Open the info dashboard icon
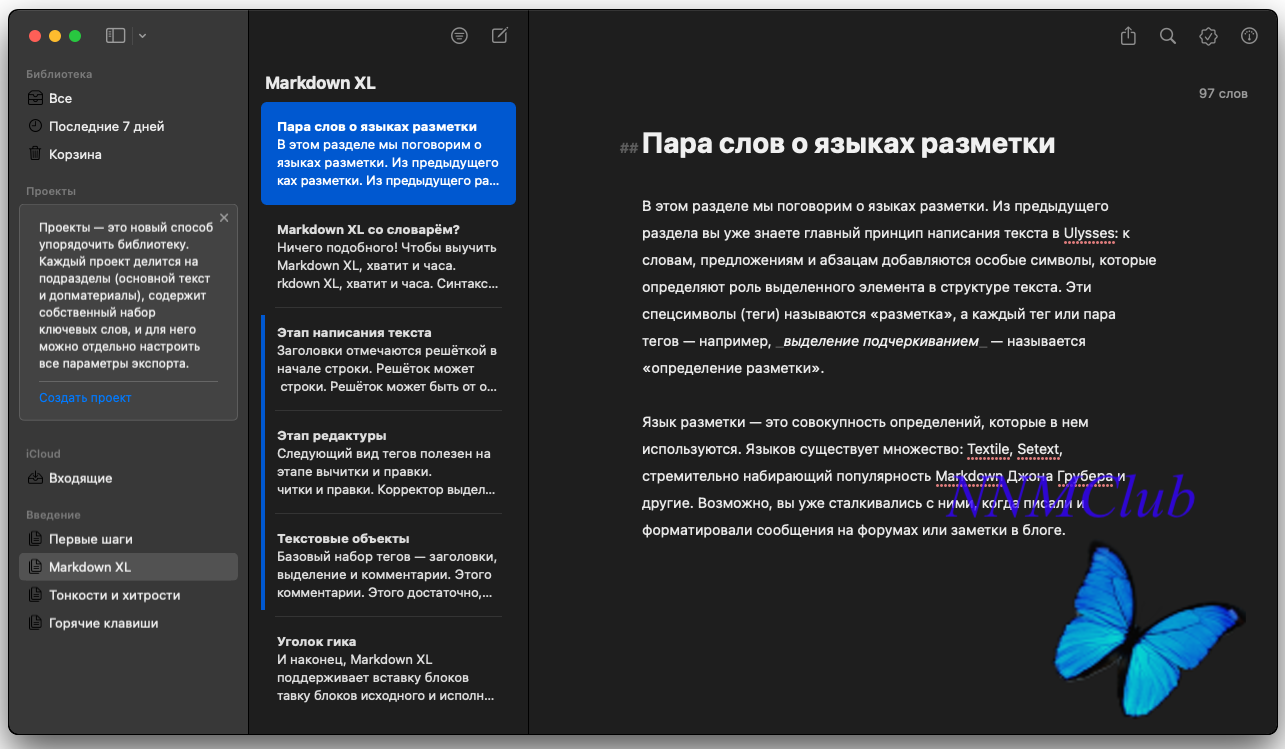Viewport: 1285px width, 749px height. (x=1249, y=36)
